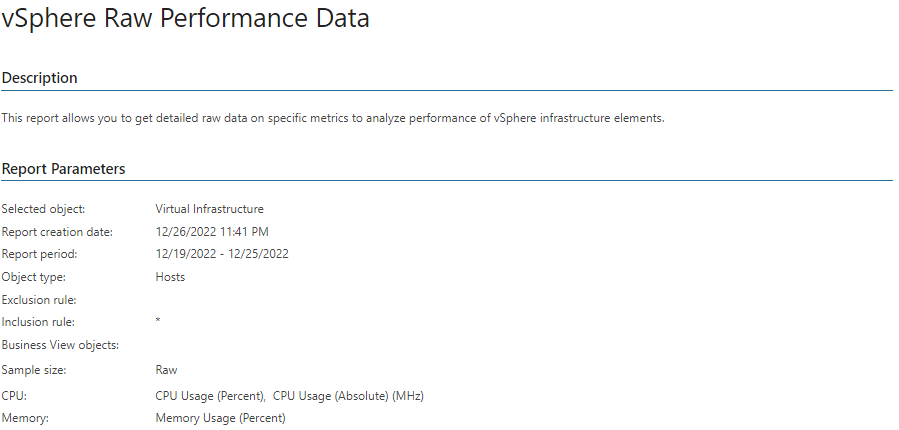This screenshot has height=430, width=899.
Task: Click the Object type label
Action: [34, 277]
